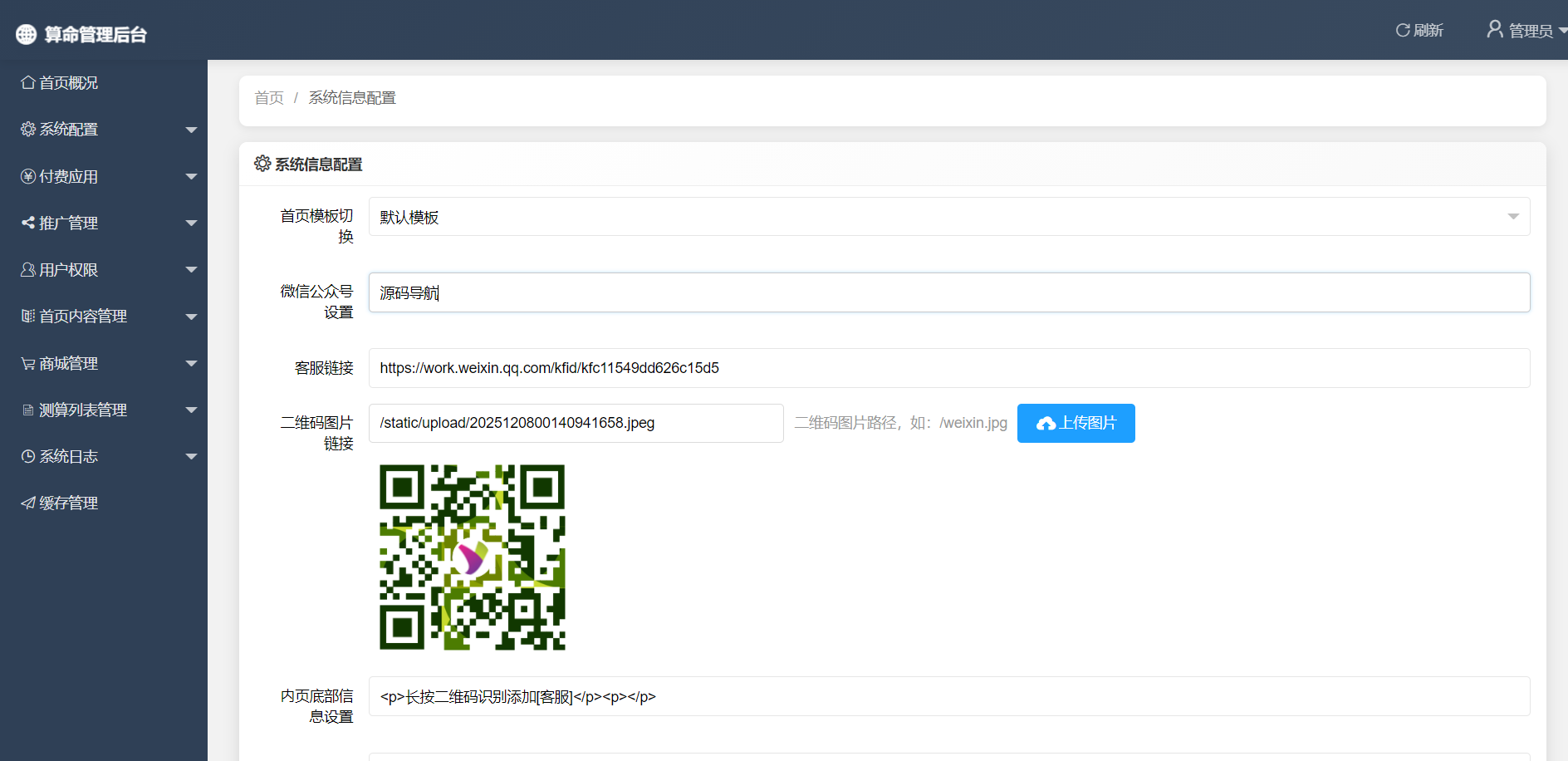Click the refresh icon in top bar
Screen dimensions: 1568x761
click(1402, 31)
